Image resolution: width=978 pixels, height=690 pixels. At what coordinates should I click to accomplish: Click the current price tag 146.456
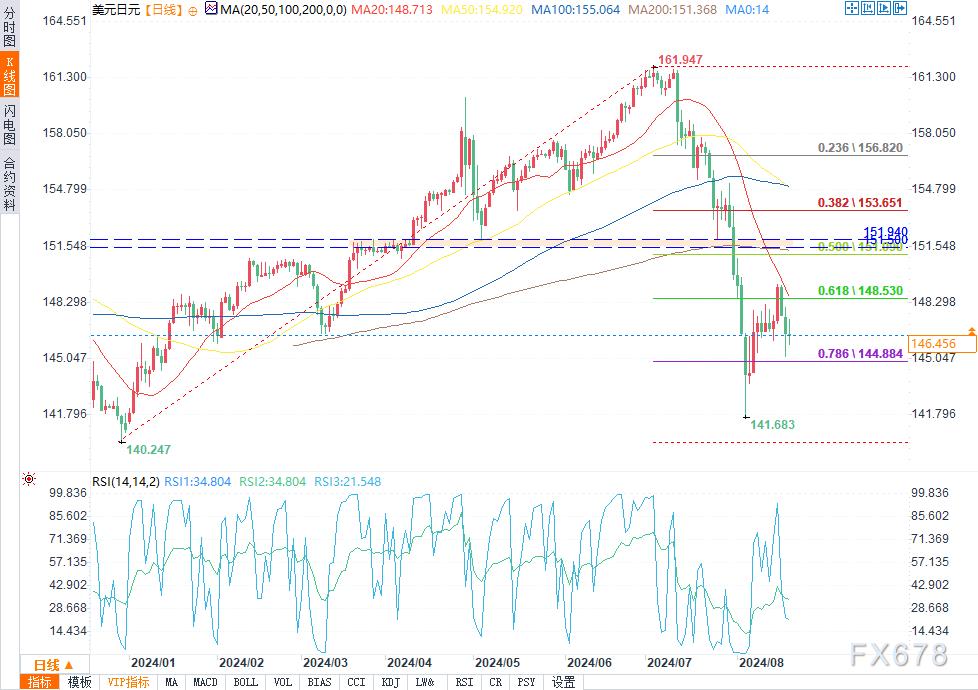942,344
